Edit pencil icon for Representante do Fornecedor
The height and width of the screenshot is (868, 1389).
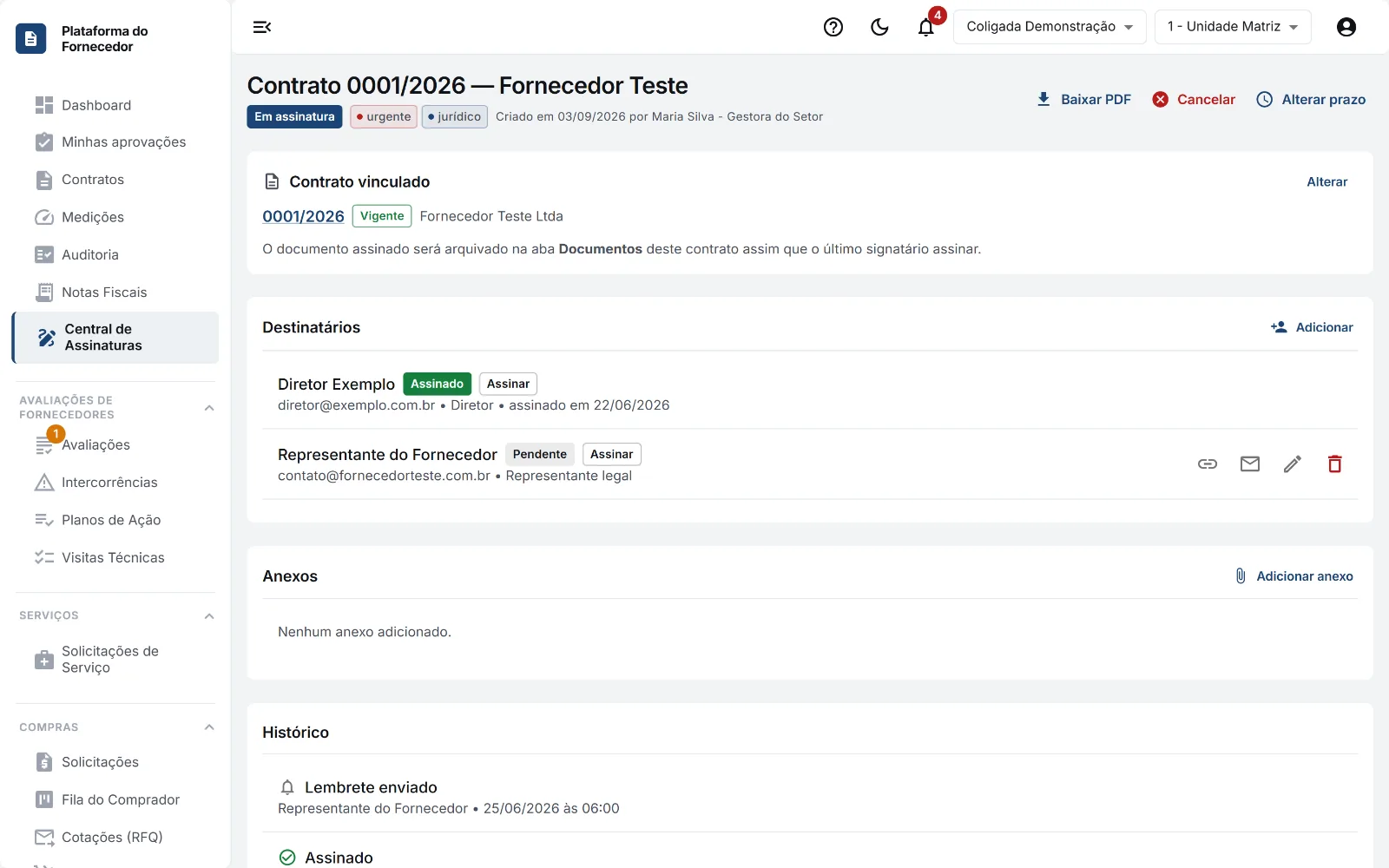pos(1293,464)
